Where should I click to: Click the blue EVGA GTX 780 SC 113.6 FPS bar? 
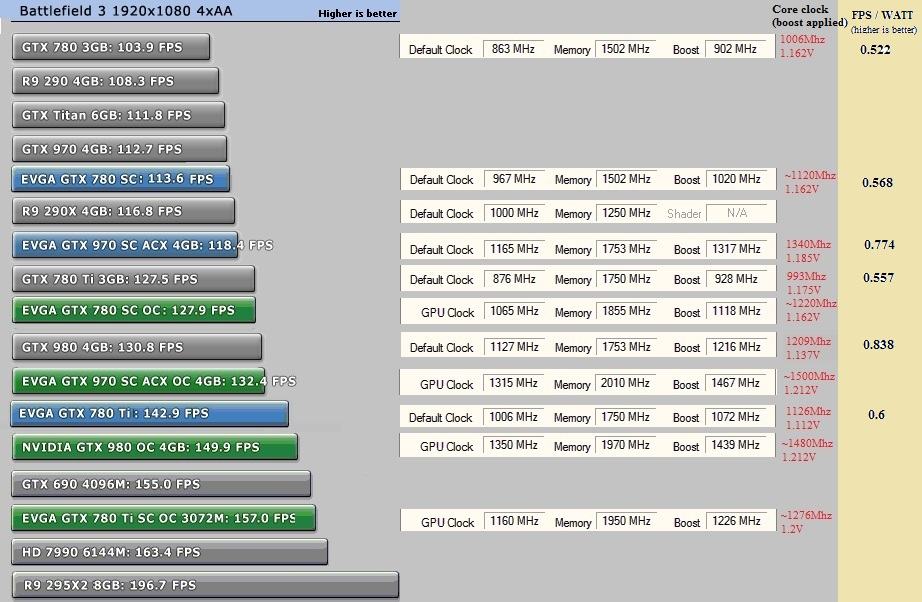tap(121, 179)
